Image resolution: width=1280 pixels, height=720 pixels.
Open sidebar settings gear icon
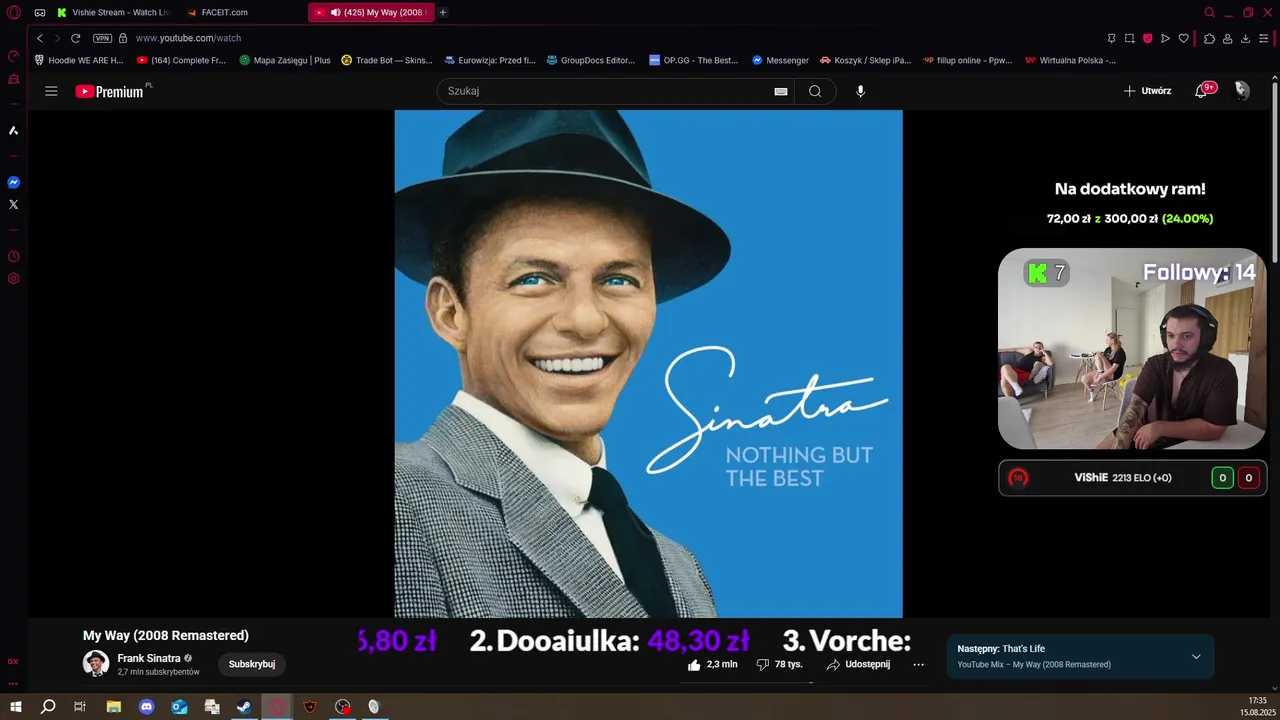(14, 278)
